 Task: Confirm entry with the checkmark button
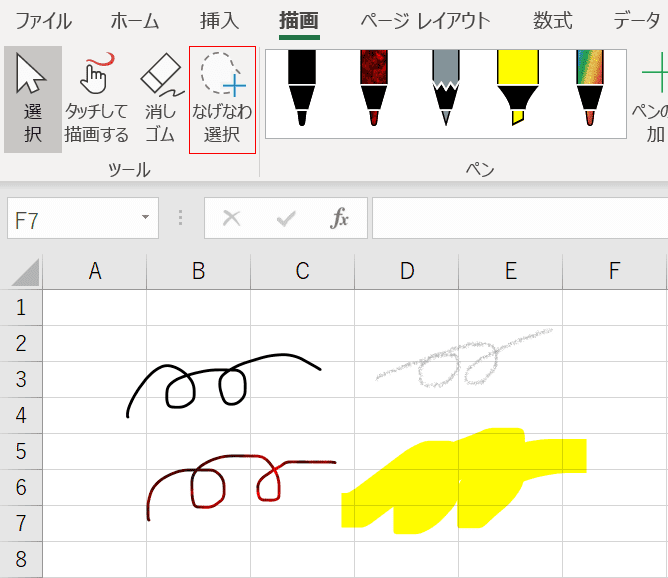click(285, 218)
